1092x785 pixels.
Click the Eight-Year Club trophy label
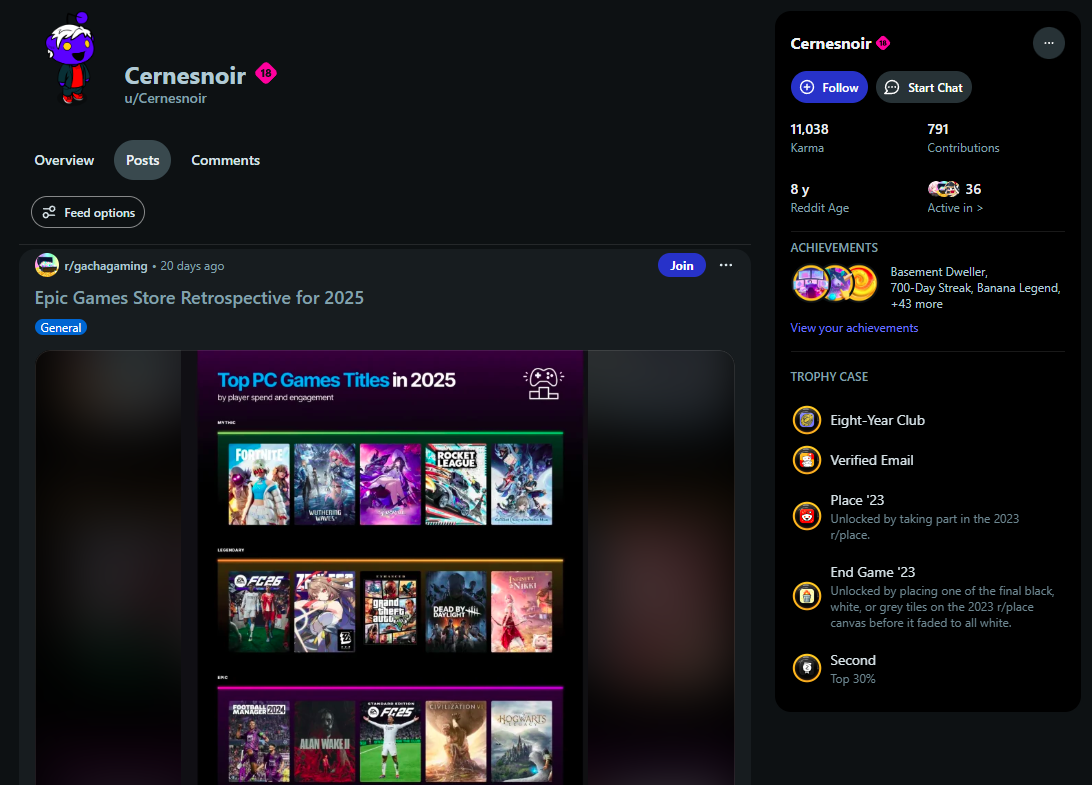tap(878, 420)
